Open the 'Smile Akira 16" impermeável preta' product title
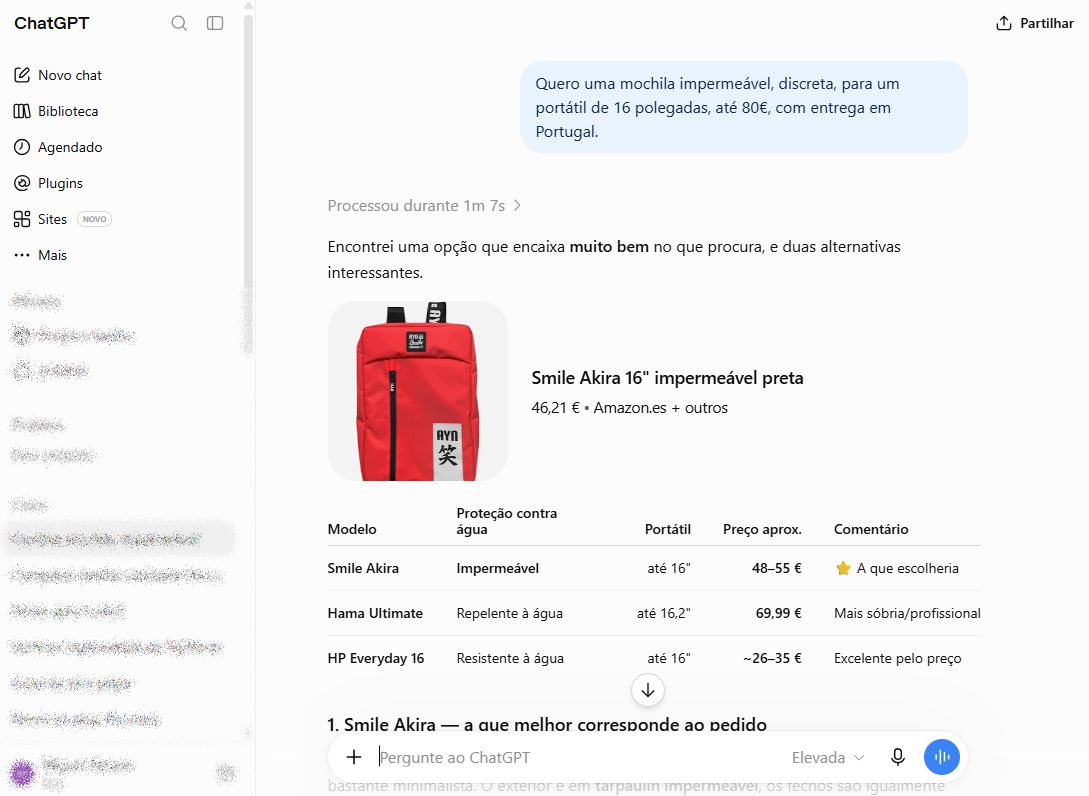This screenshot has height=796, width=1089. tap(667, 378)
